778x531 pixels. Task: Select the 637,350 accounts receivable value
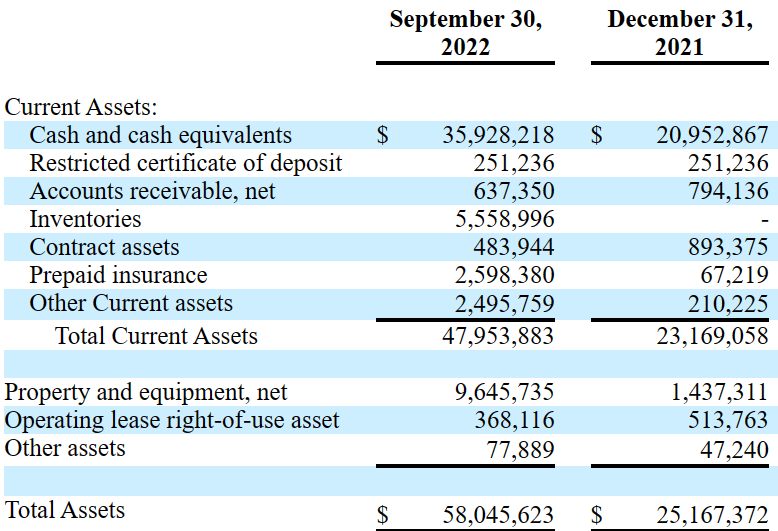coord(514,192)
